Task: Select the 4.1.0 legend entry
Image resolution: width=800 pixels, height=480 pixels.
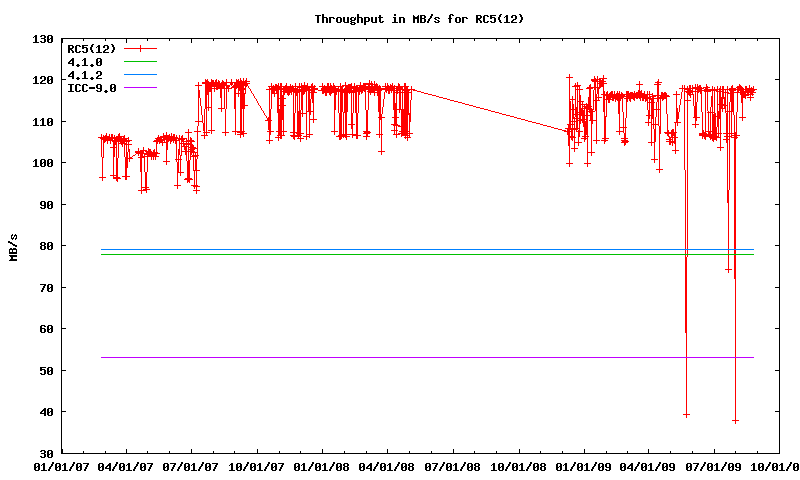Action: pyautogui.click(x=84, y=62)
